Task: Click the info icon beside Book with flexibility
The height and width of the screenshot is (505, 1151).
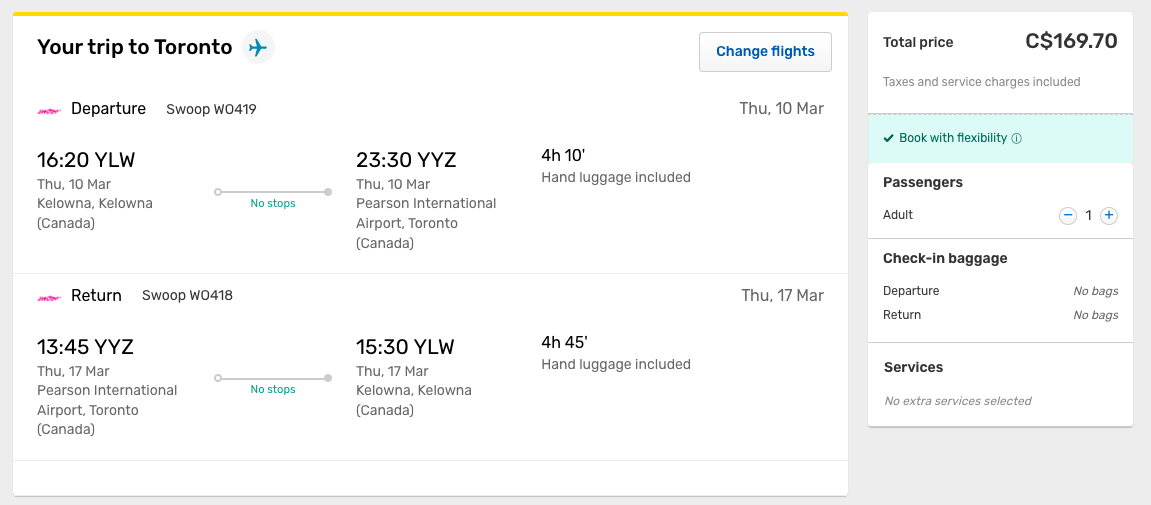Action: pos(1017,139)
